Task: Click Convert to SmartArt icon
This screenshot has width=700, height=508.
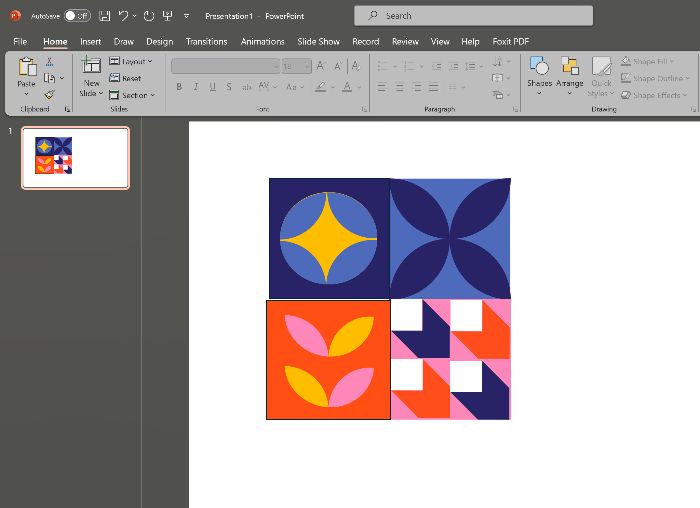Action: (498, 95)
